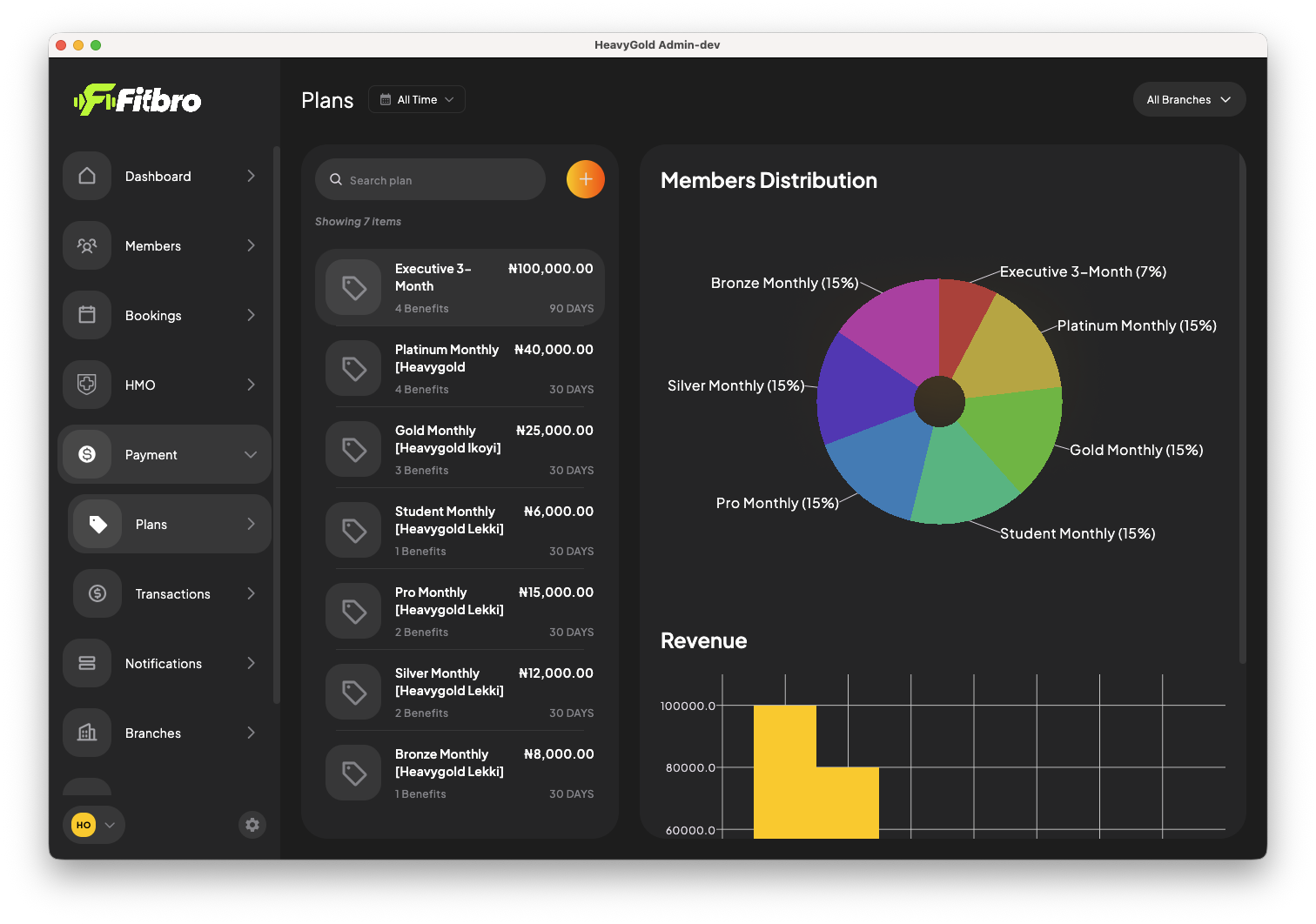1316x924 pixels.
Task: Click the HMO shield icon
Action: 87,385
